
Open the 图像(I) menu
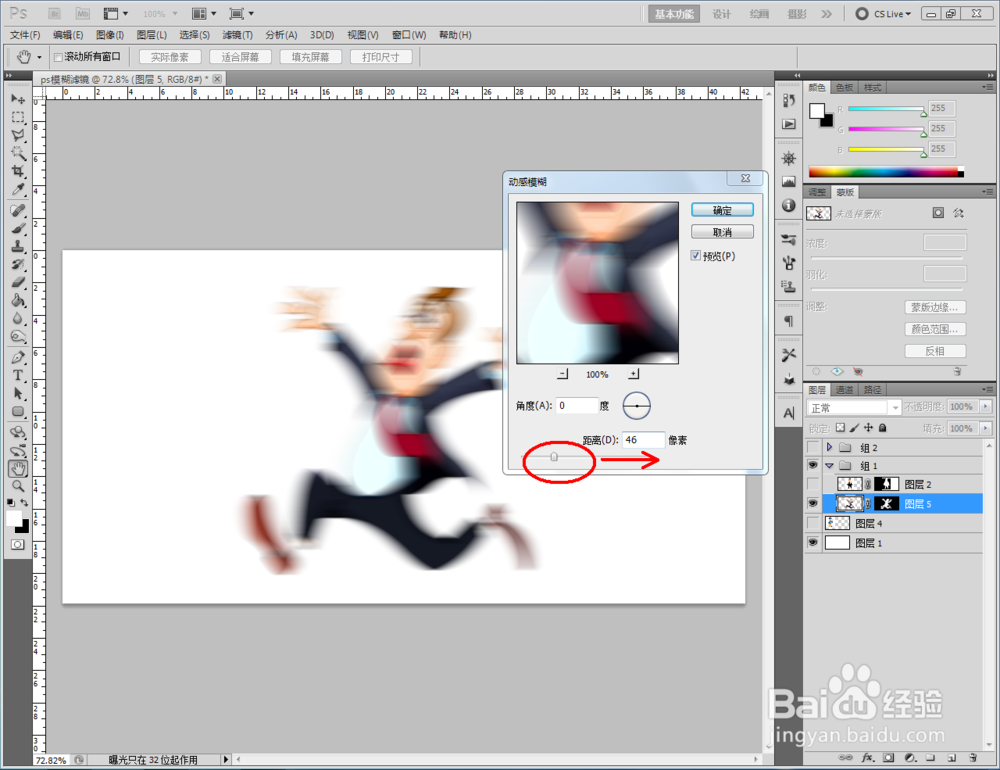[x=110, y=35]
